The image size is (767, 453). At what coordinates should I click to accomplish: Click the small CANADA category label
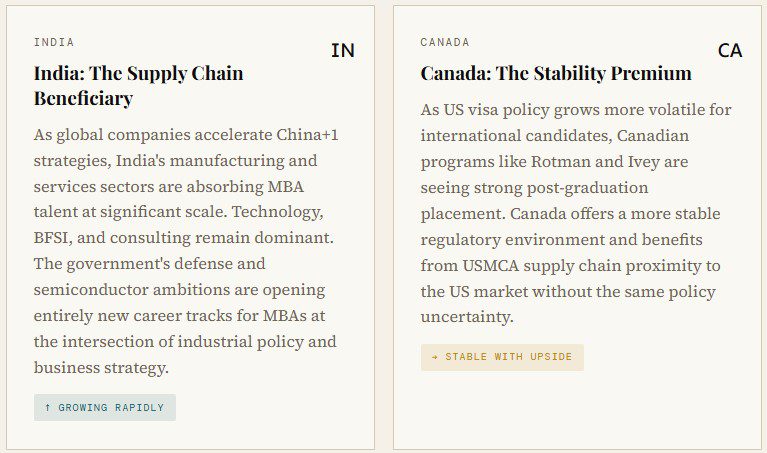point(445,42)
